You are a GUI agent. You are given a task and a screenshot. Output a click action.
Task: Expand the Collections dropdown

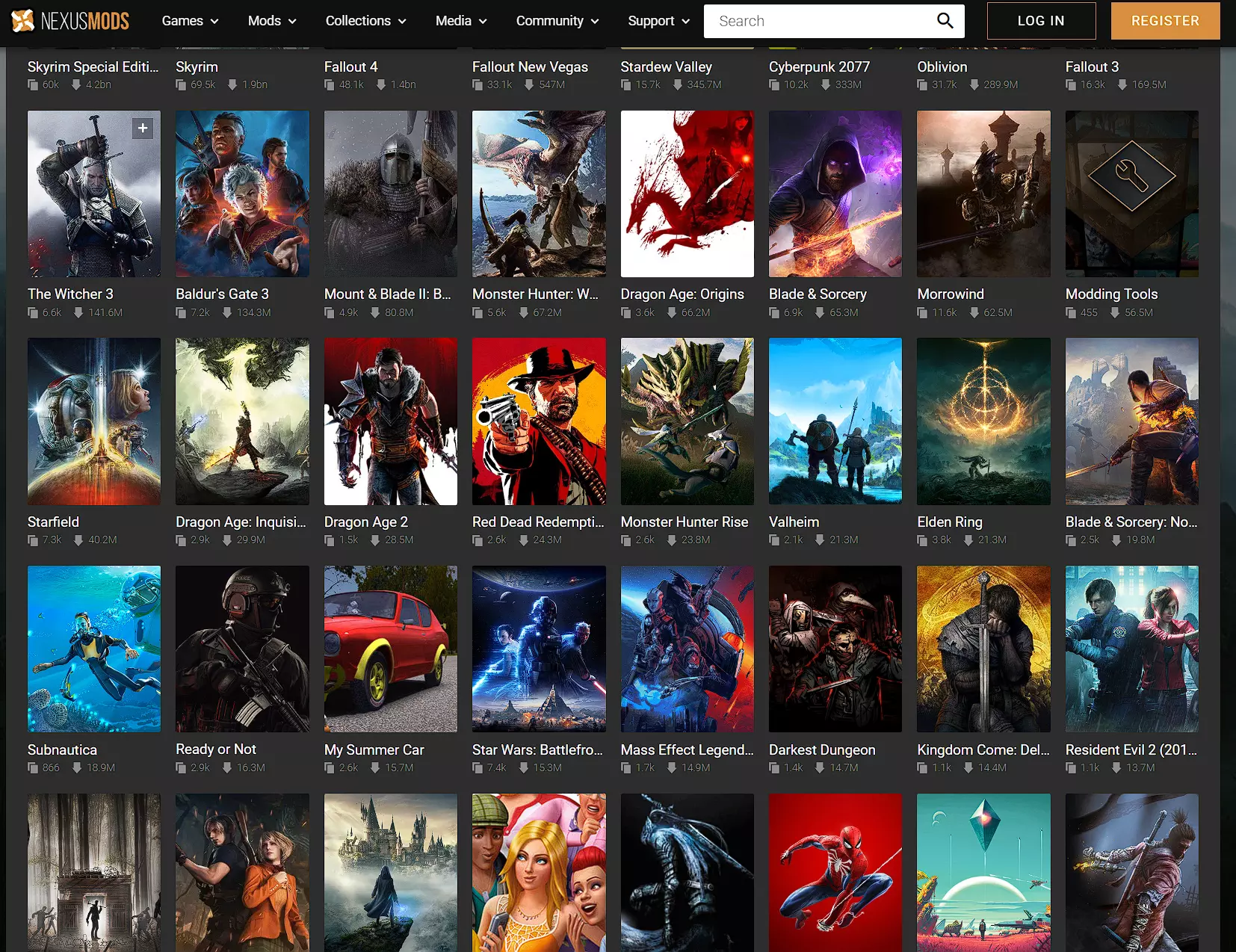pos(365,21)
